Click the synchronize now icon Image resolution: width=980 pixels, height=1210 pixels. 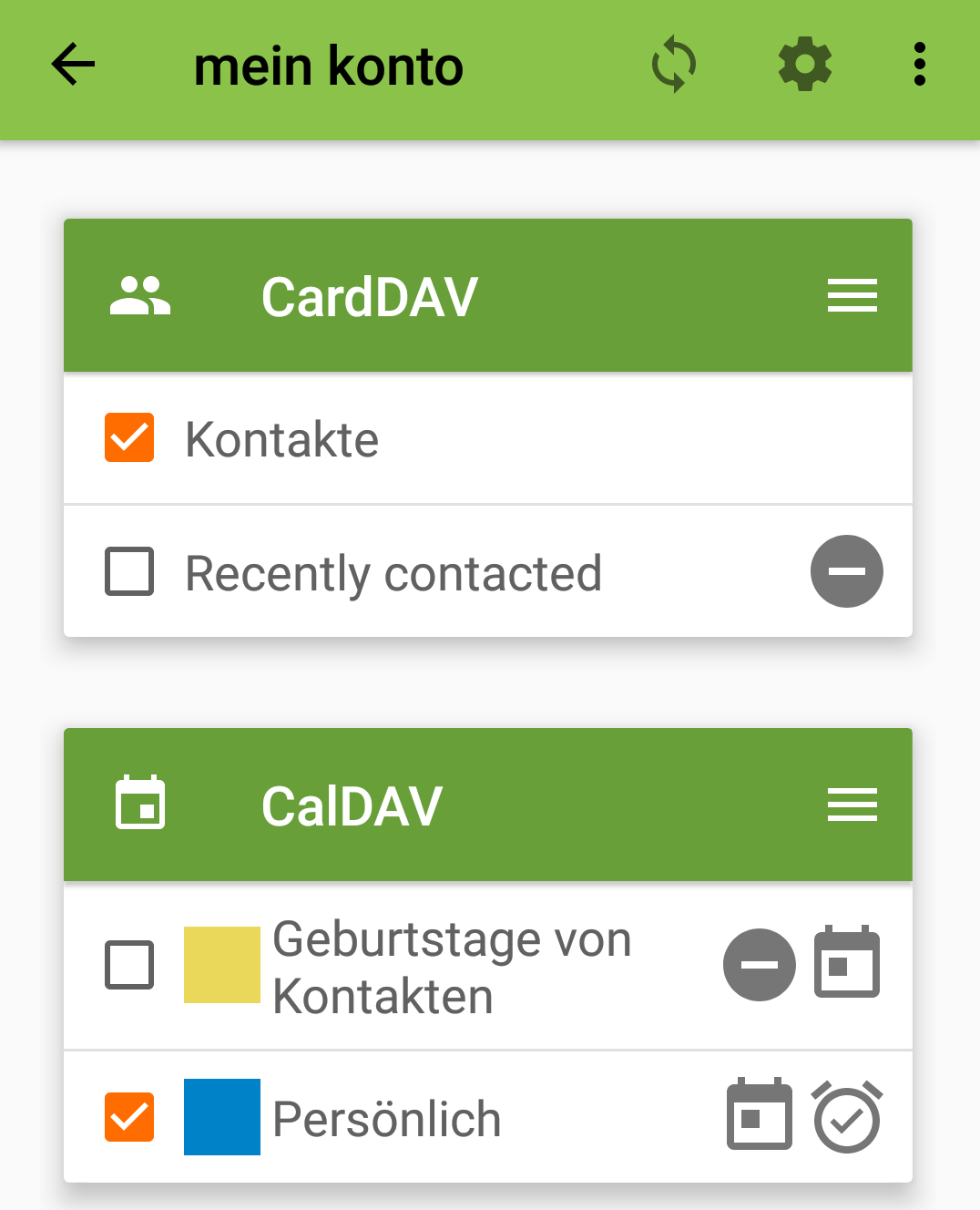coord(674,65)
